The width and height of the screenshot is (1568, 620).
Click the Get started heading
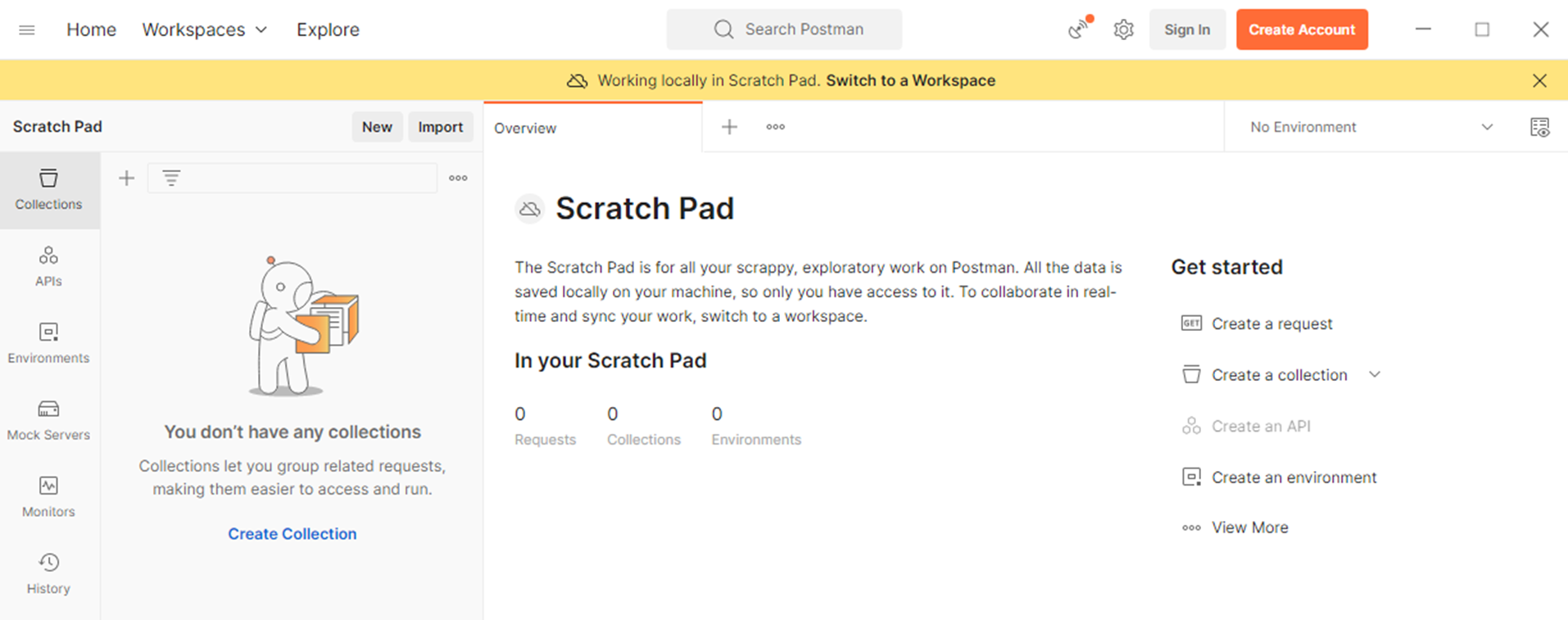[x=1226, y=267]
